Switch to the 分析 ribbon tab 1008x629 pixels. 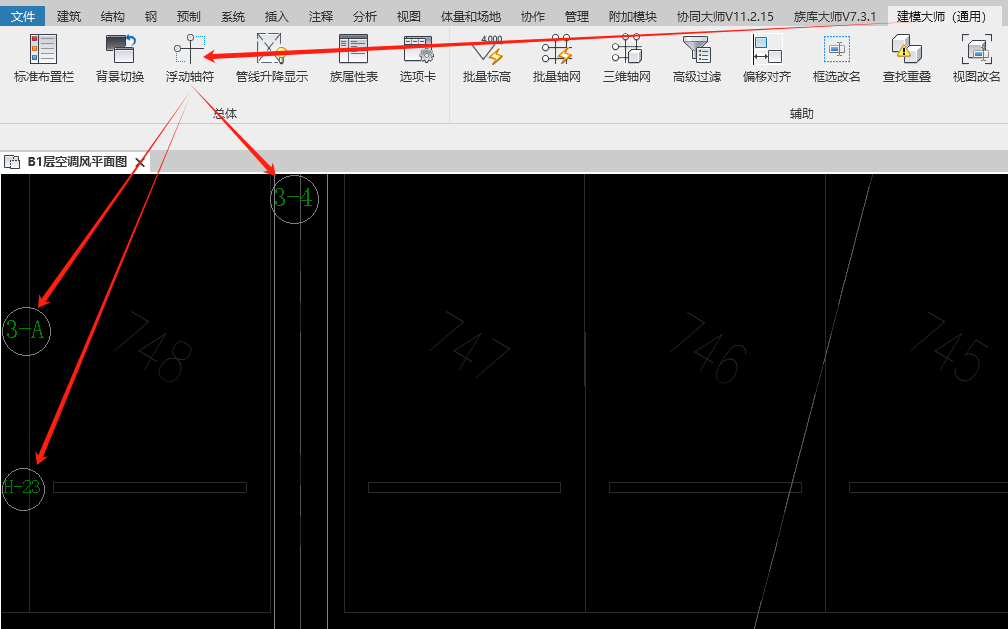(x=364, y=17)
